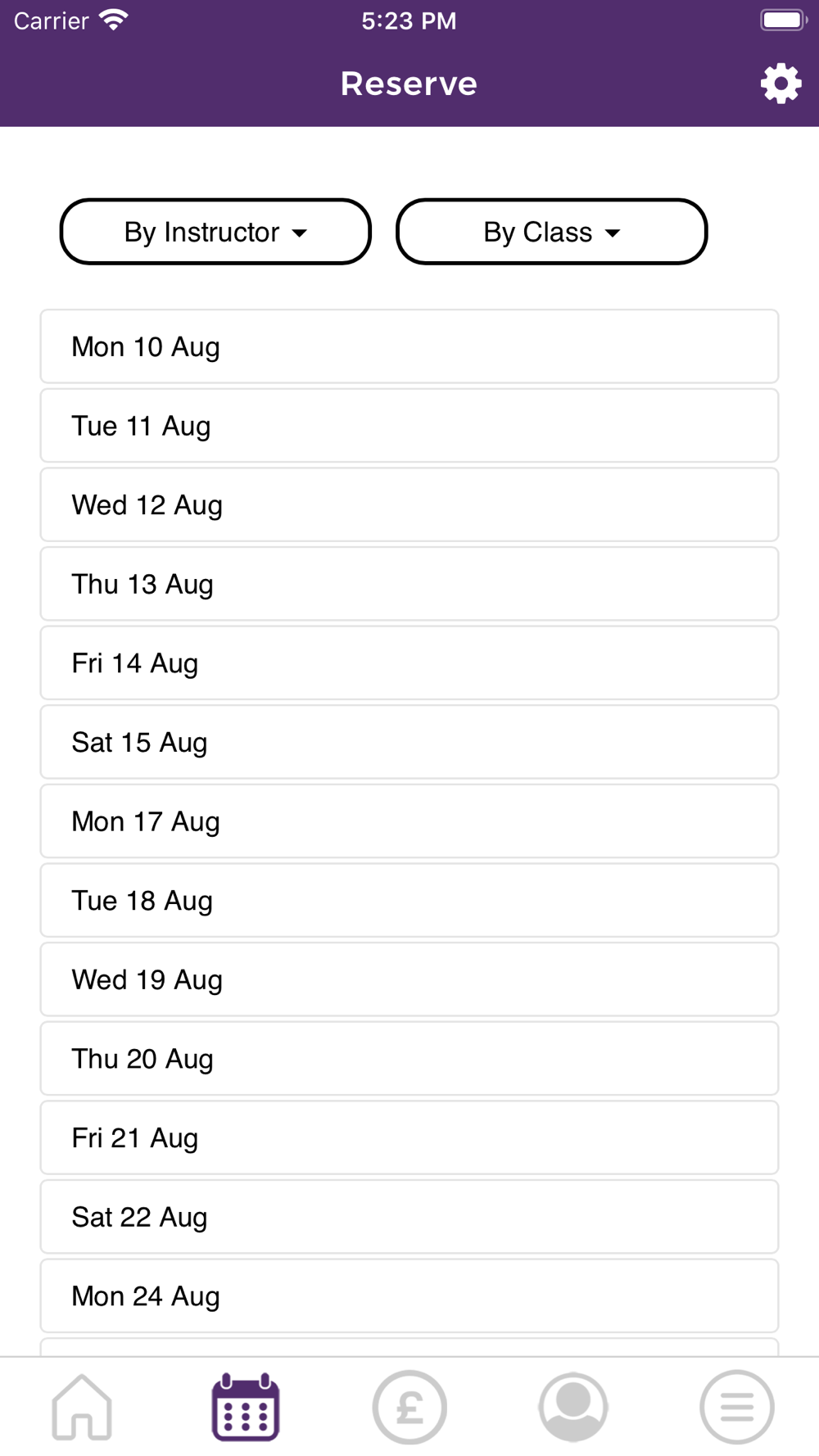
Task: Open Sat 22 Aug schedule
Action: pos(409,1217)
